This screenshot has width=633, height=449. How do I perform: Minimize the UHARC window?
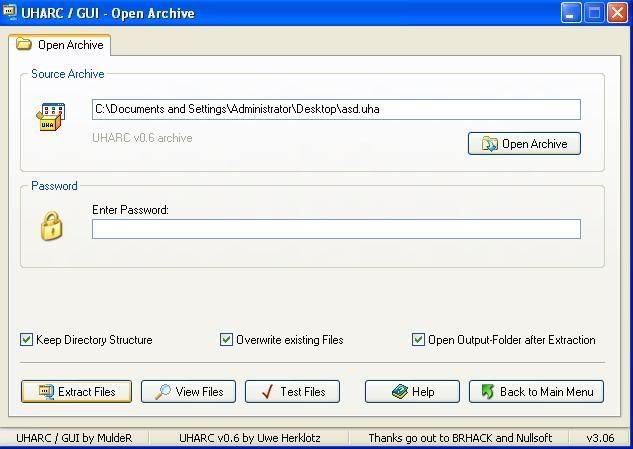(571, 13)
